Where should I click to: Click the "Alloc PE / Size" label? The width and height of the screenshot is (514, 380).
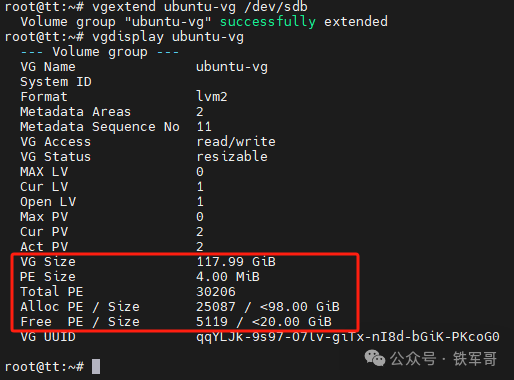(80, 307)
